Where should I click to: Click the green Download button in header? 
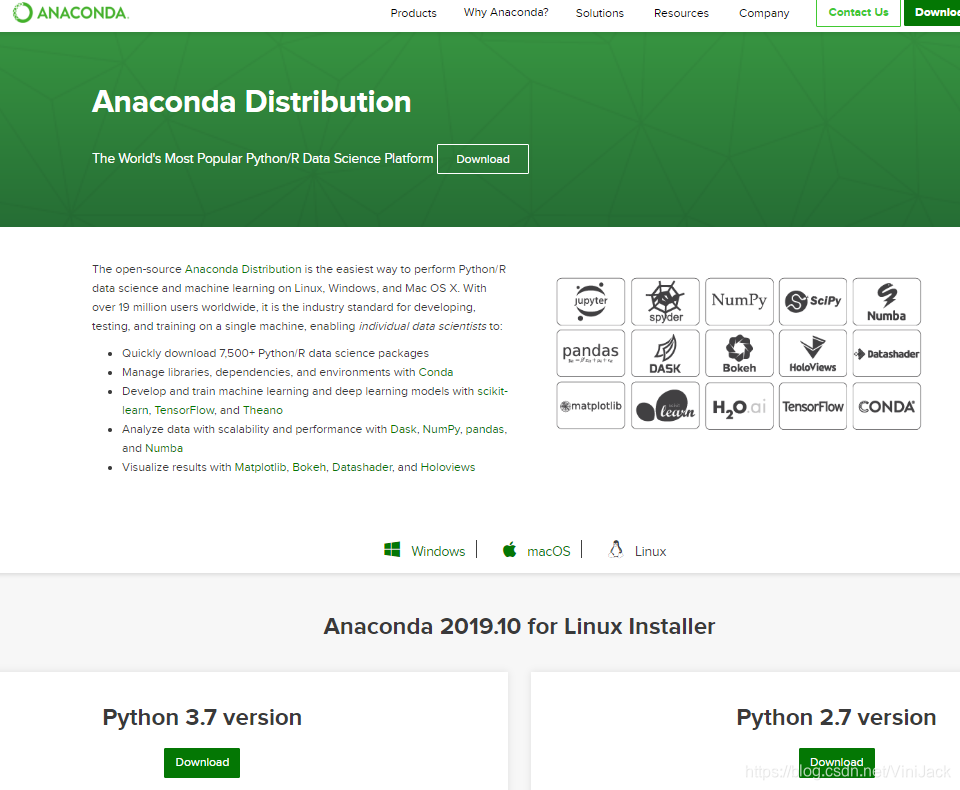(932, 12)
